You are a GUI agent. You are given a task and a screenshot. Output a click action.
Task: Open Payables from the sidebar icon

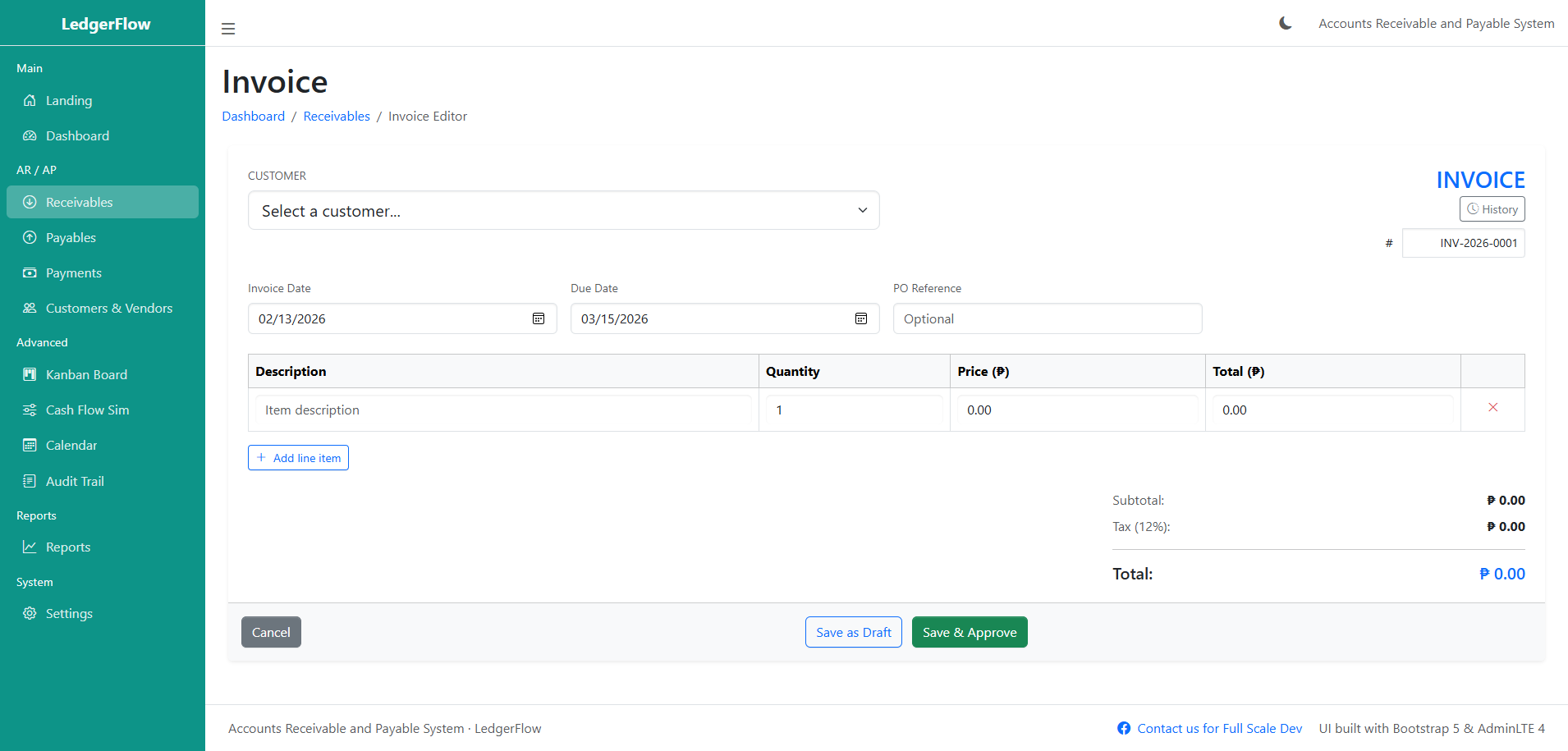30,237
